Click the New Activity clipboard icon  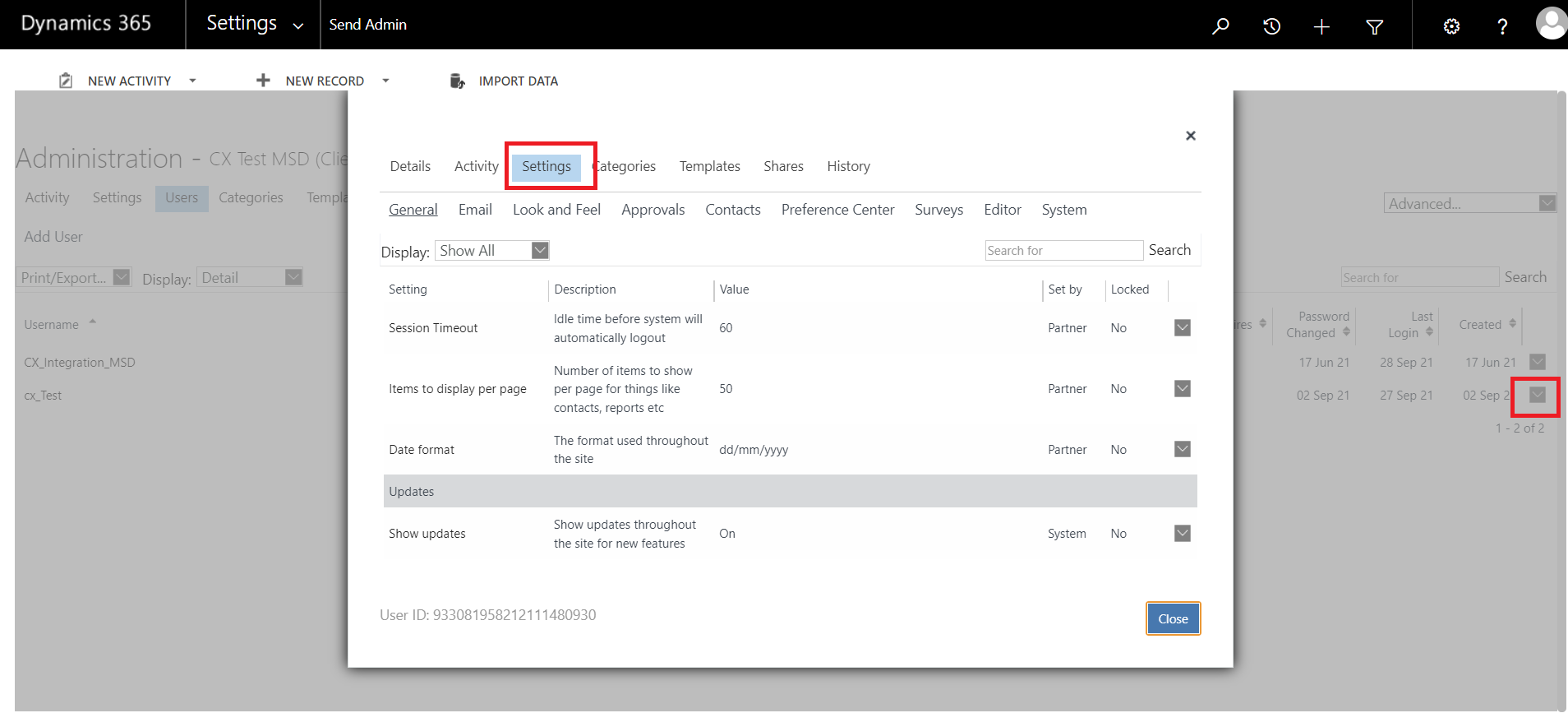point(66,81)
